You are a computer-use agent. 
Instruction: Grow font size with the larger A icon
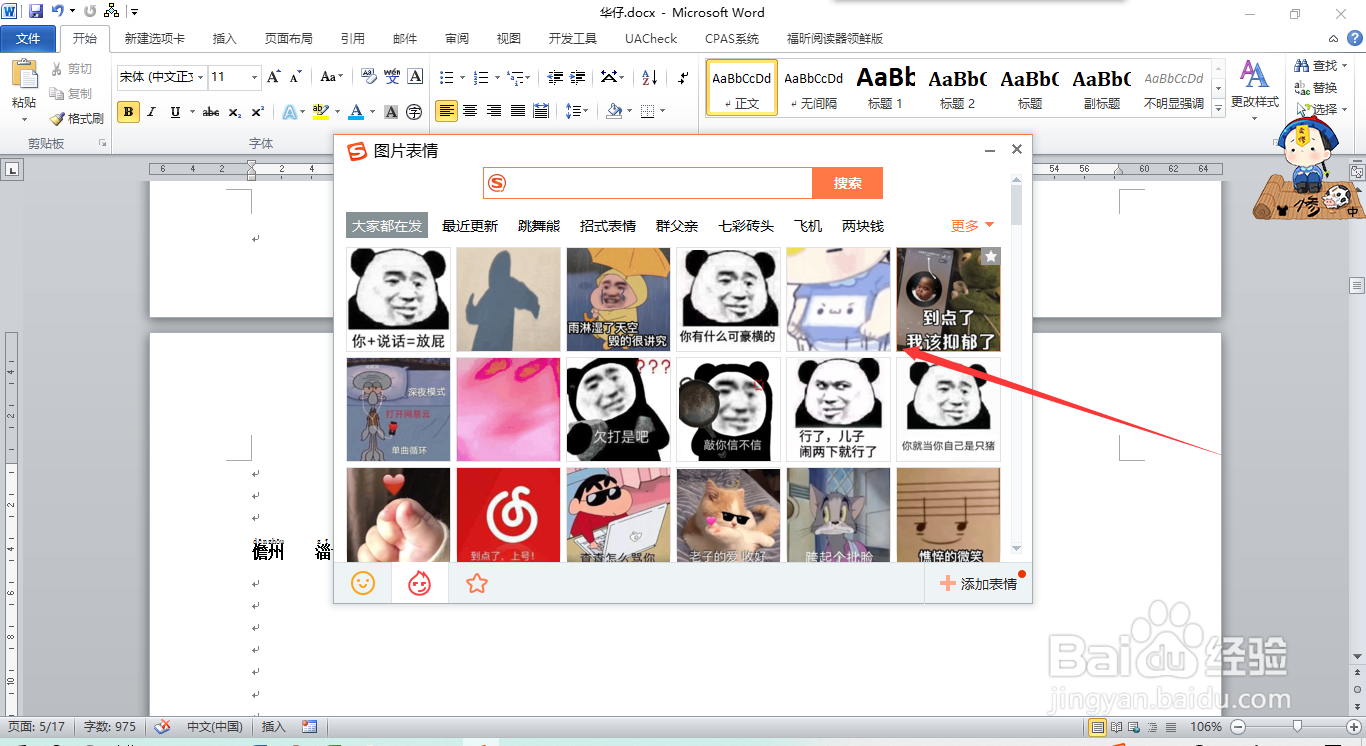(x=275, y=77)
